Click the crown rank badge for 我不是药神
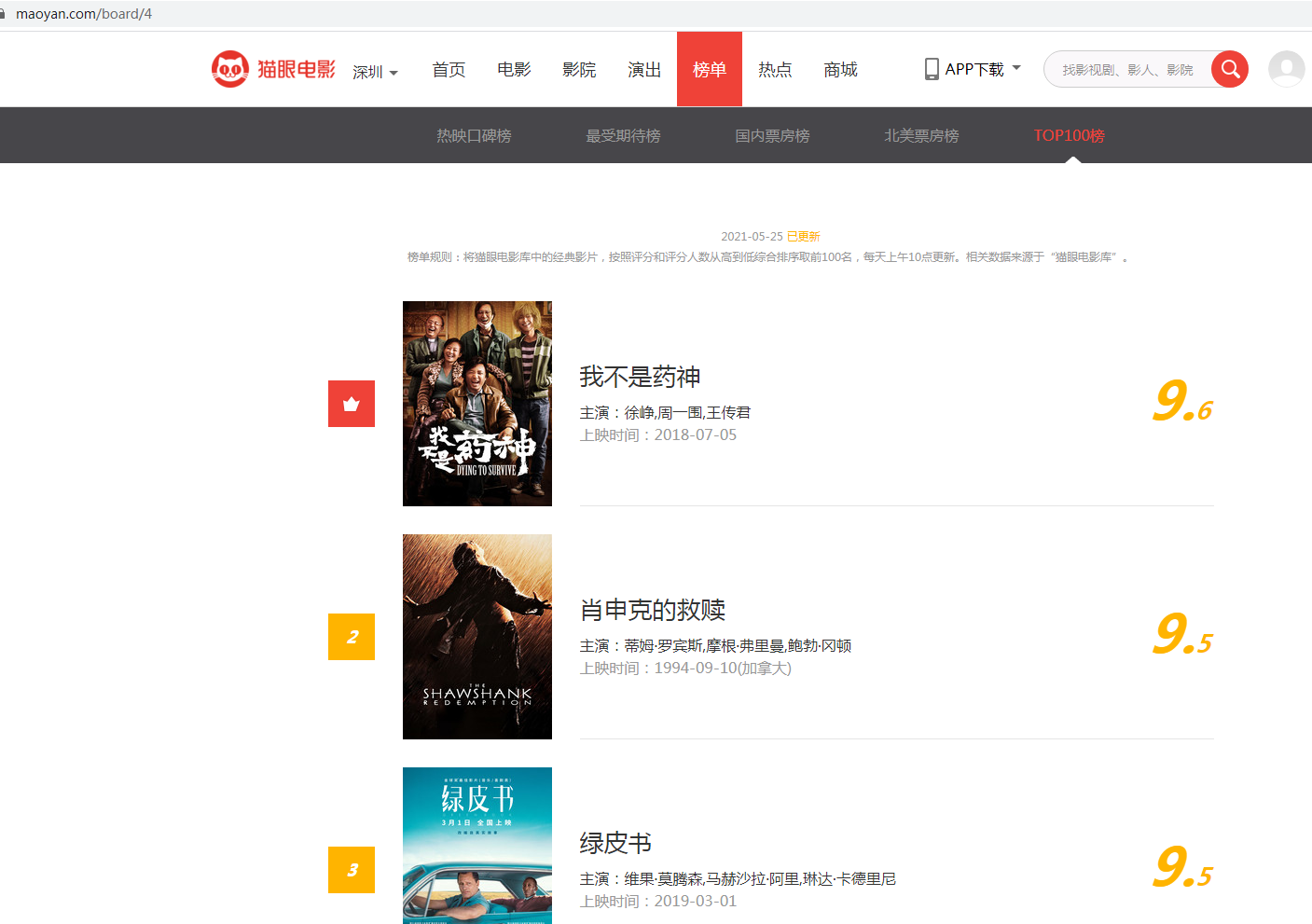The height and width of the screenshot is (924, 1312). tap(352, 404)
